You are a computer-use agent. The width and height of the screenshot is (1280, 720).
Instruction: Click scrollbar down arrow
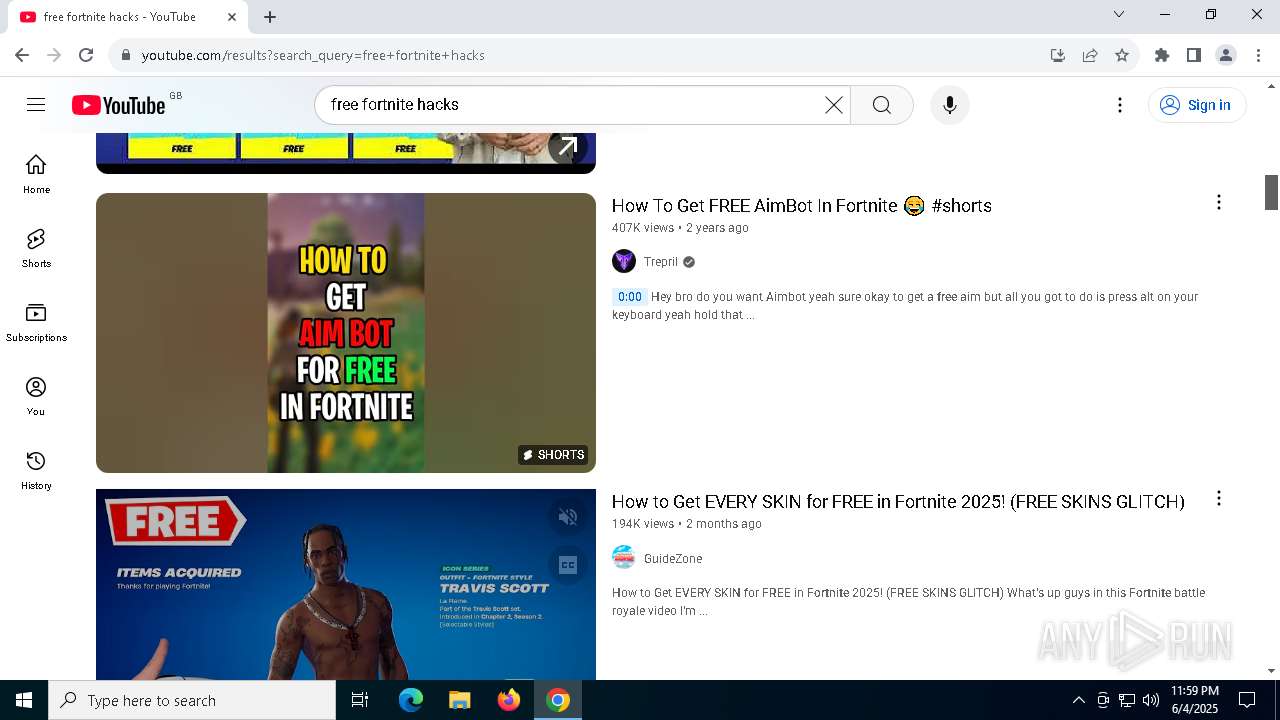point(1272,671)
